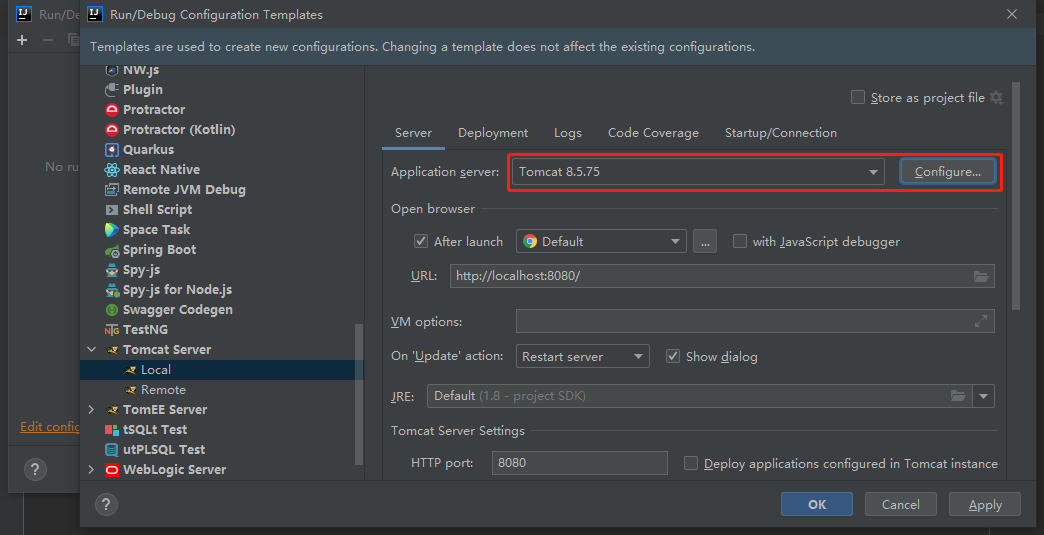Click the Protractor template icon
Image resolution: width=1044 pixels, height=535 pixels.
tap(112, 110)
